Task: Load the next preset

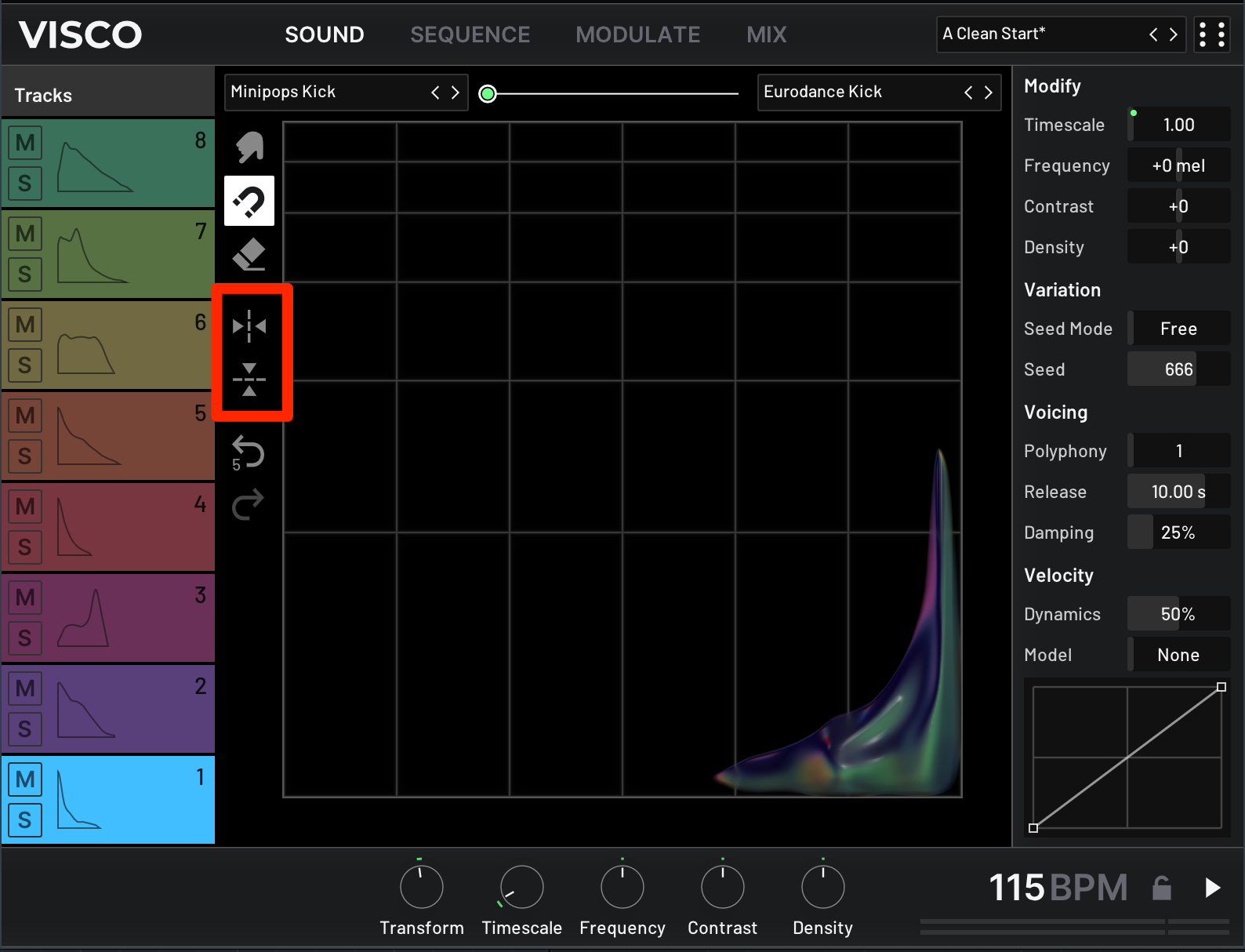Action: (x=1174, y=35)
